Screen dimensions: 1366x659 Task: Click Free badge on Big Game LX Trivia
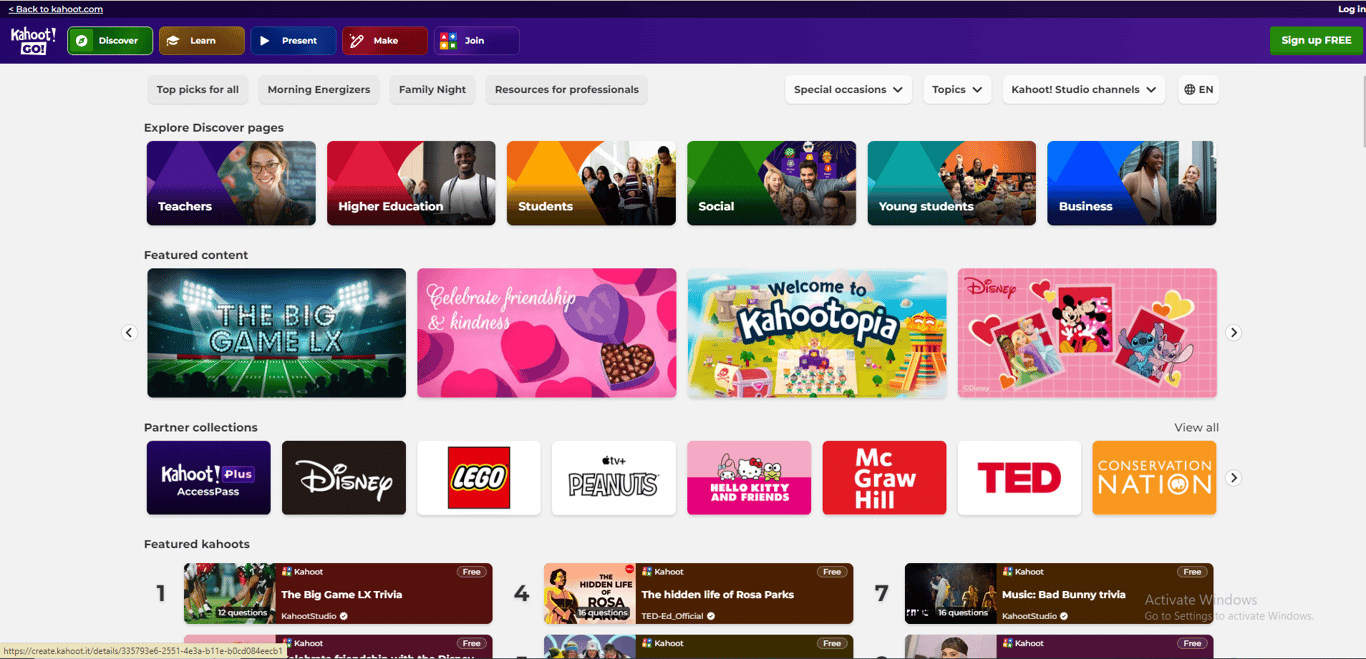pyautogui.click(x=472, y=572)
